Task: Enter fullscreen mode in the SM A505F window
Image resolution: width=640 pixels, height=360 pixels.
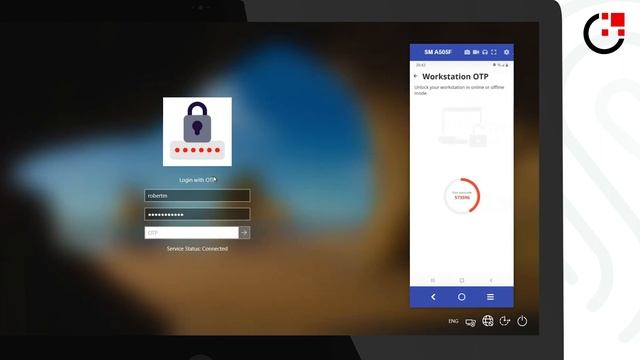Action: (494, 52)
